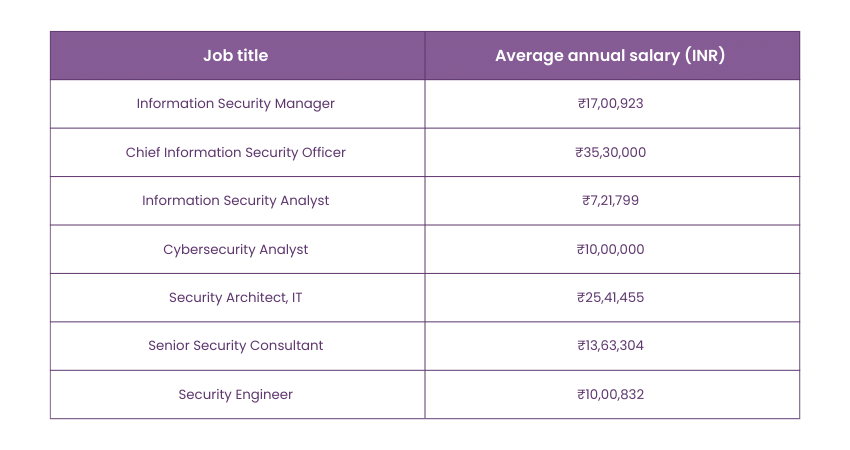The width and height of the screenshot is (850, 450).
Task: Select the Security Architect, IT cell
Action: tap(236, 297)
